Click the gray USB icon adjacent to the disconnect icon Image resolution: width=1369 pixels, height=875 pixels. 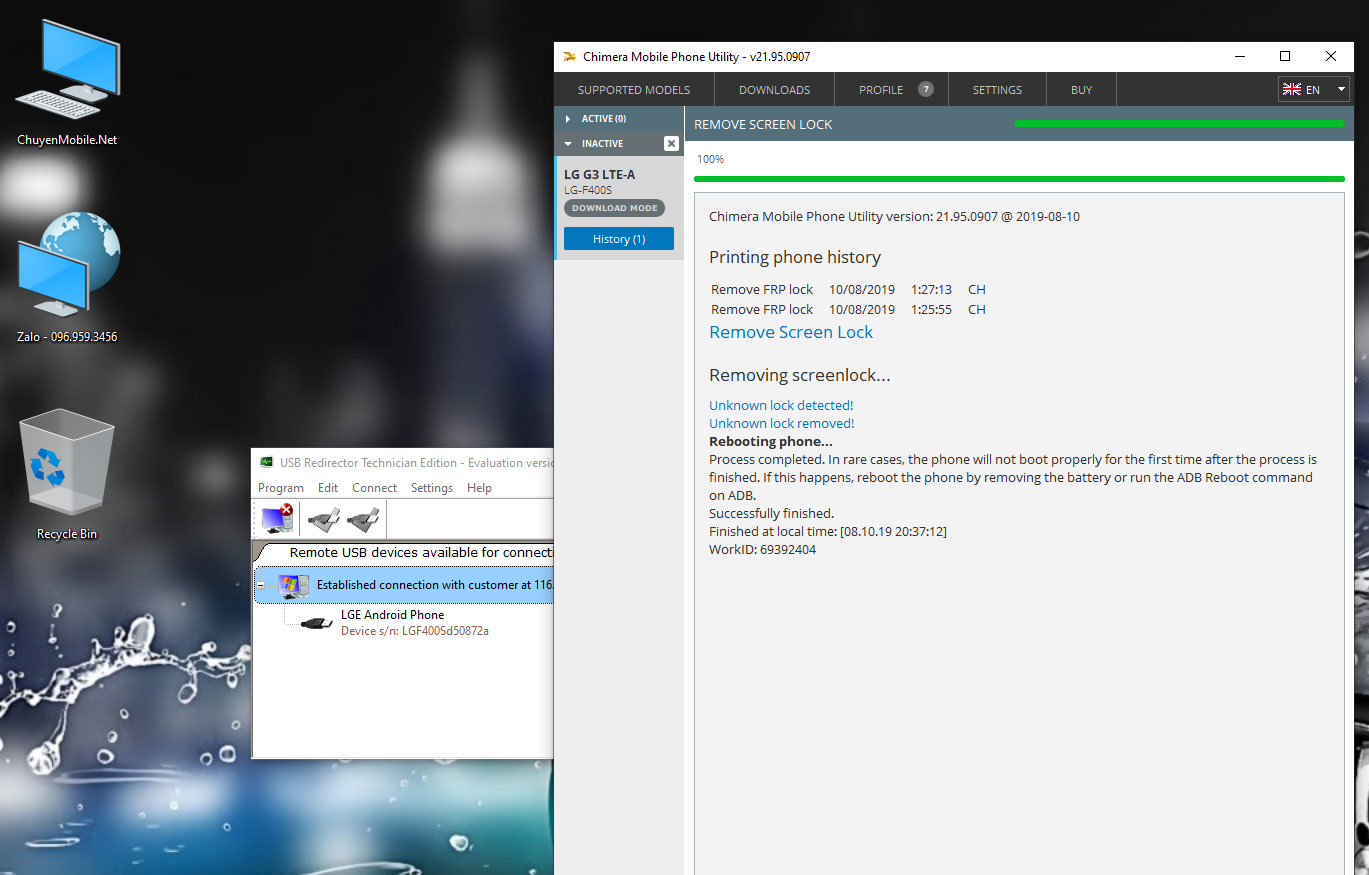(324, 519)
